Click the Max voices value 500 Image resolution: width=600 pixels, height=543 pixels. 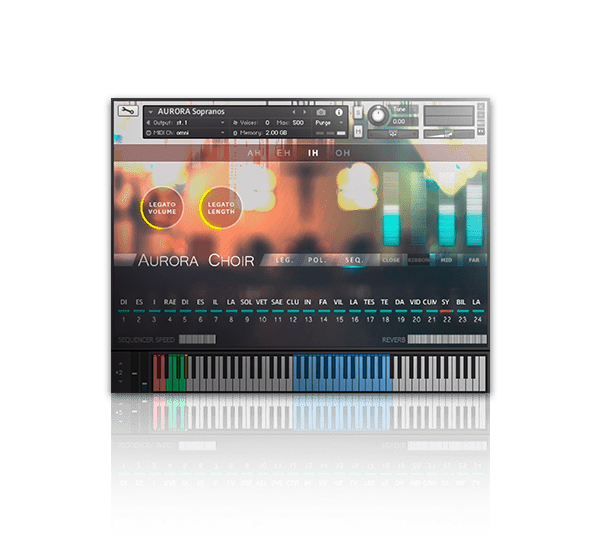pos(298,123)
